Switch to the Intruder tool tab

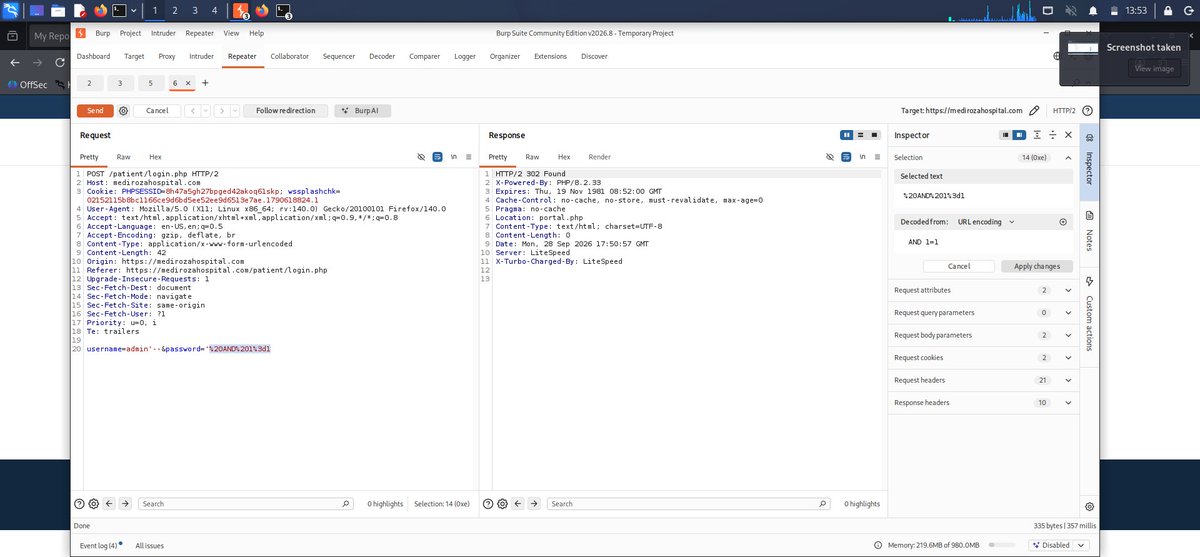coord(201,57)
